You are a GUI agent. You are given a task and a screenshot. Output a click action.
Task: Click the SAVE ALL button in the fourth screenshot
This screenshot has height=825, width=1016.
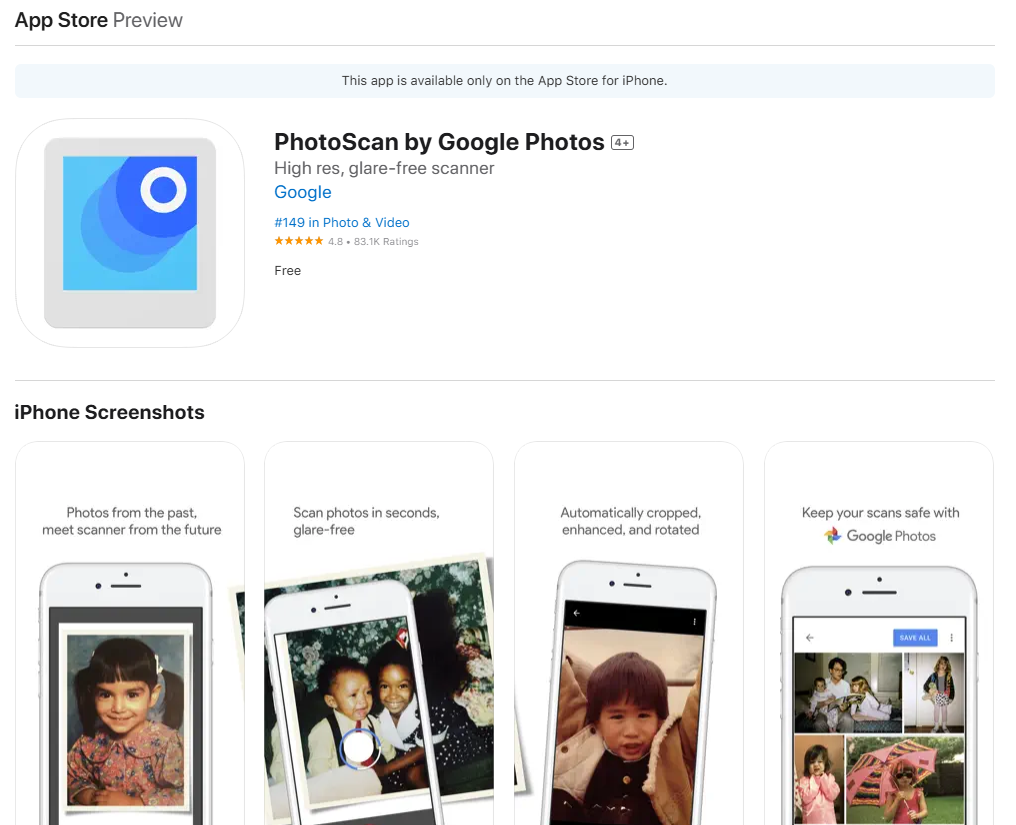click(914, 638)
